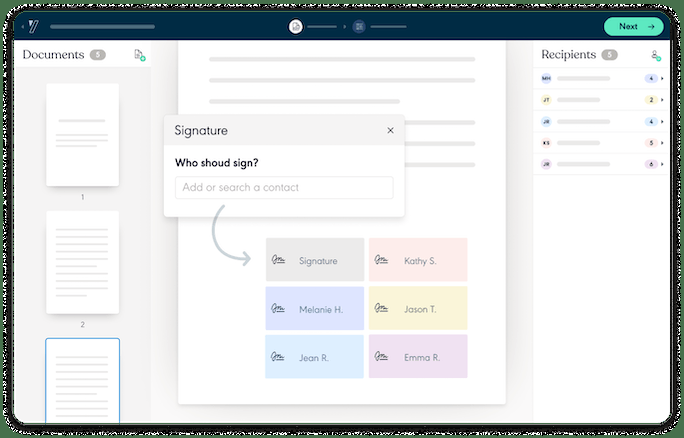
Task: Click the document step icon in header
Action: point(296,27)
